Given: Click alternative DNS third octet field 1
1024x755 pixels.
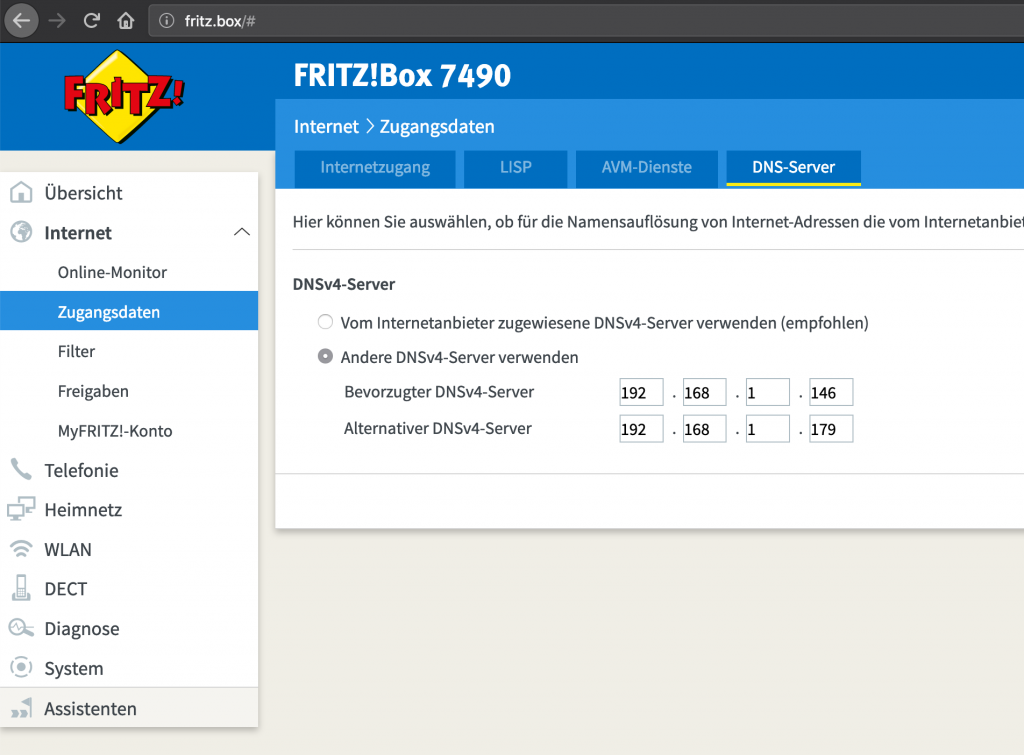Looking at the screenshot, I should pyautogui.click(x=768, y=429).
